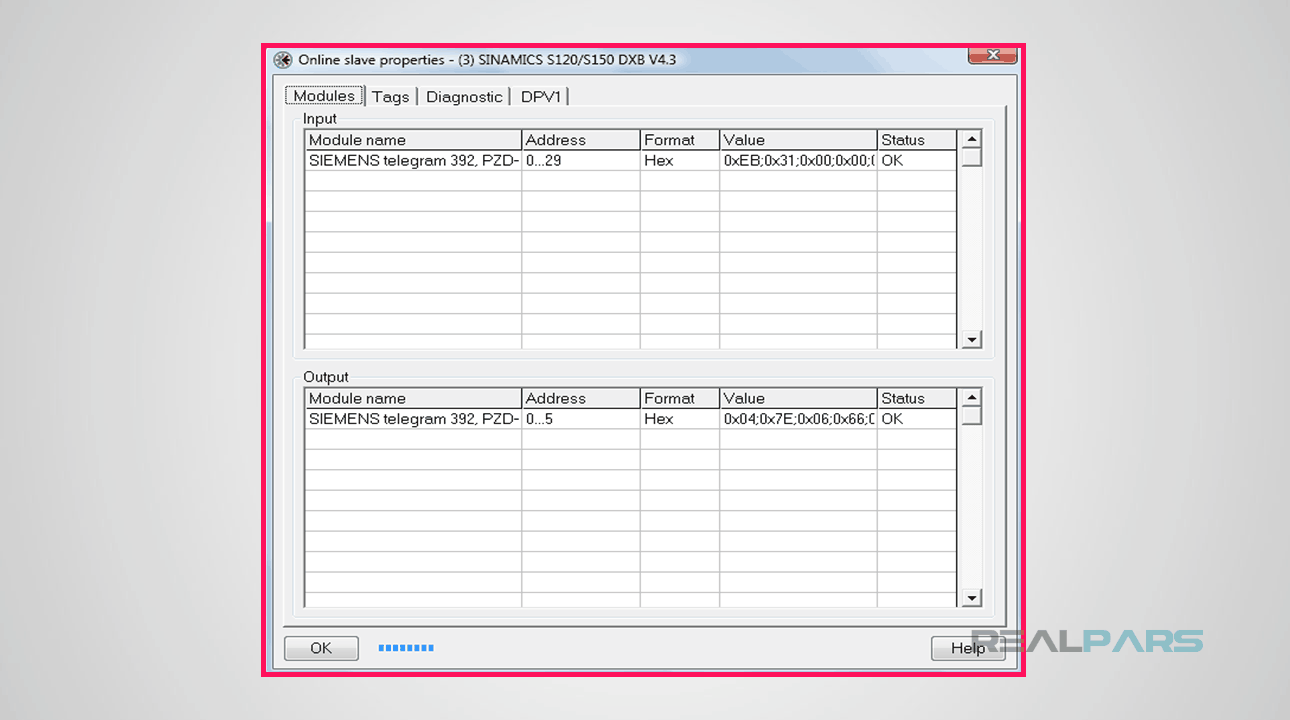Click the Output table scrollbar down arrow
Screen dimensions: 1290x720
(x=971, y=598)
